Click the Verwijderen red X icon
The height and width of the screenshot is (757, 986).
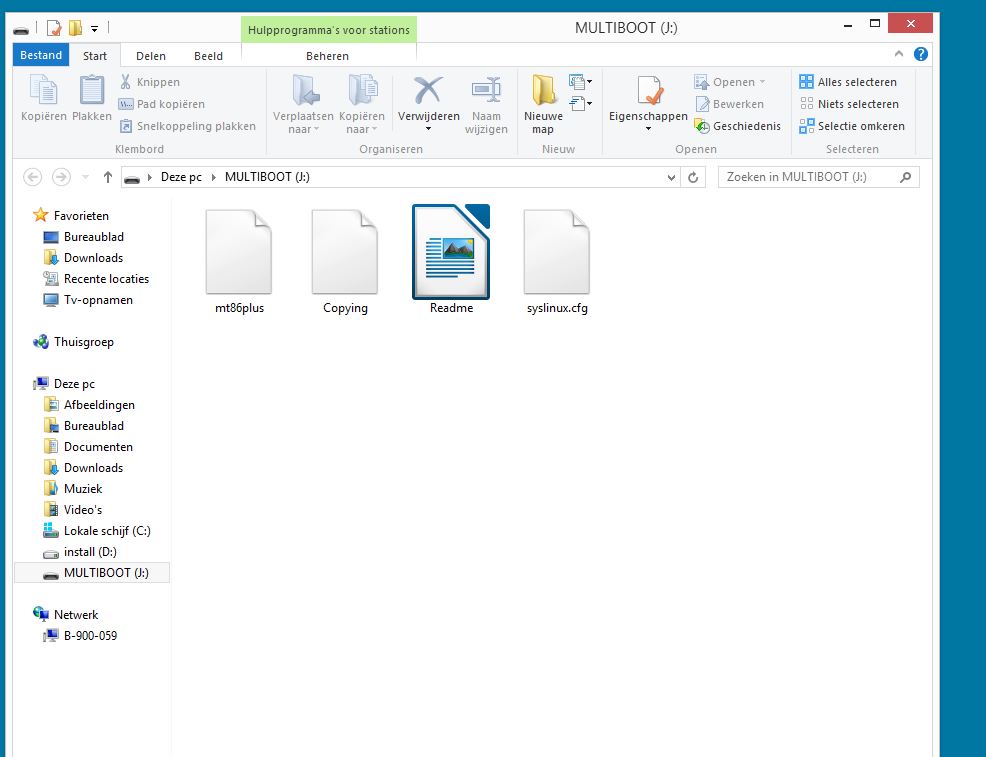(428, 91)
